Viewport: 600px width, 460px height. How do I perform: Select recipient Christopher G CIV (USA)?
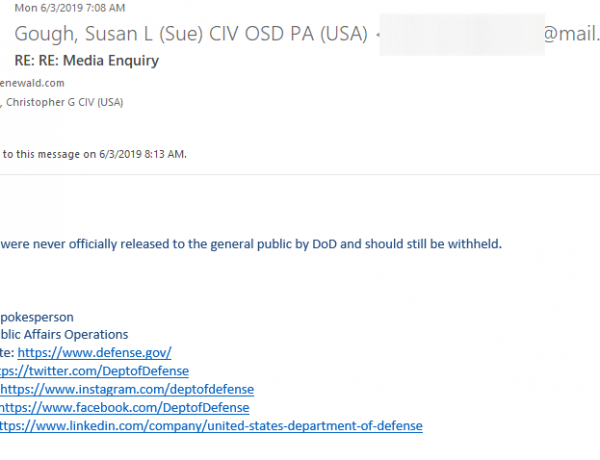[x=64, y=102]
